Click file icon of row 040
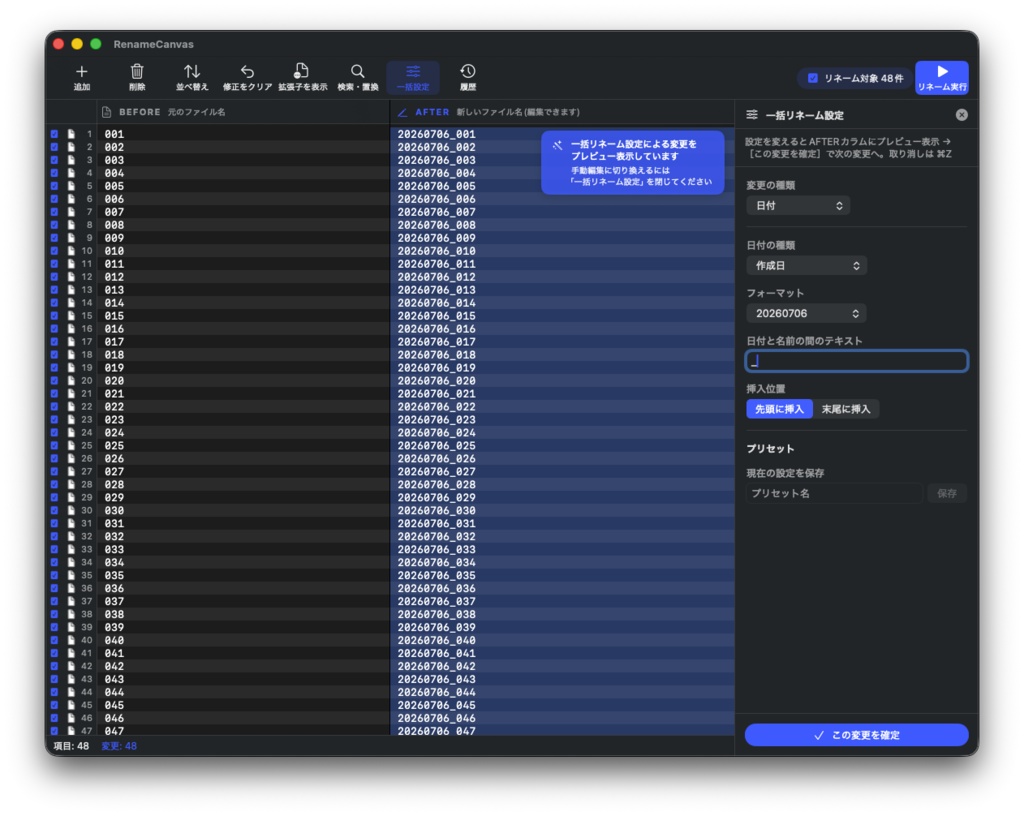Viewport: 1024px width, 816px height. (71, 640)
